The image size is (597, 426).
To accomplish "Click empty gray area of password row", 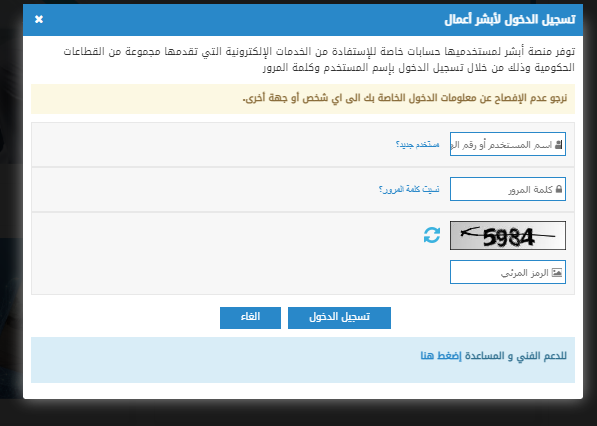I will pos(206,189).
